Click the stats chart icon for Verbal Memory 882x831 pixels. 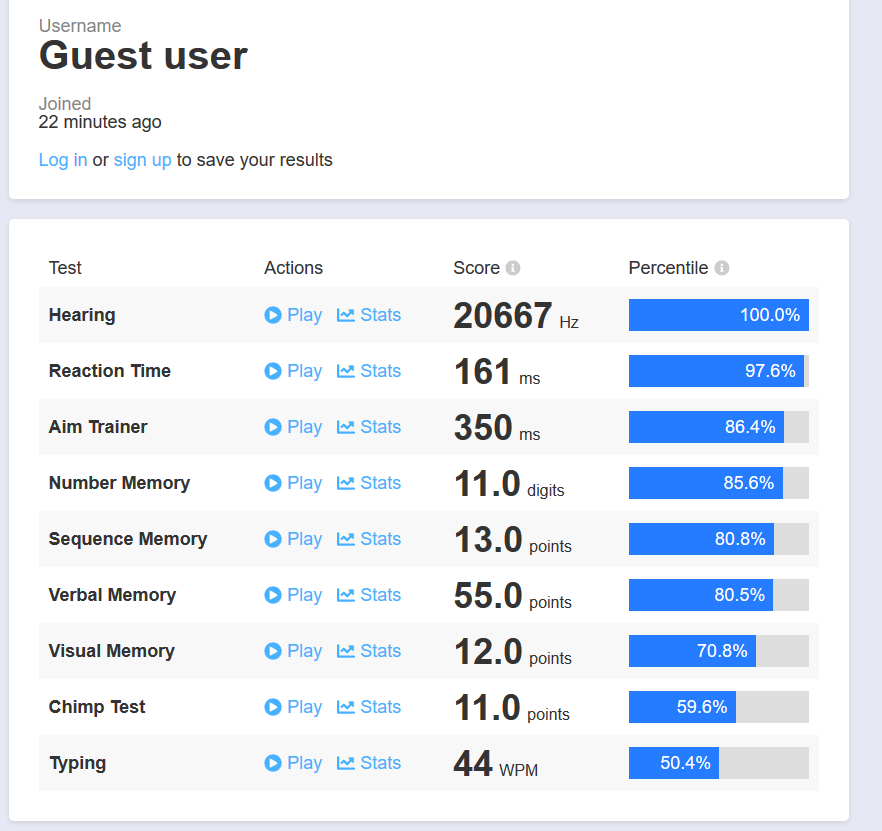click(x=346, y=595)
